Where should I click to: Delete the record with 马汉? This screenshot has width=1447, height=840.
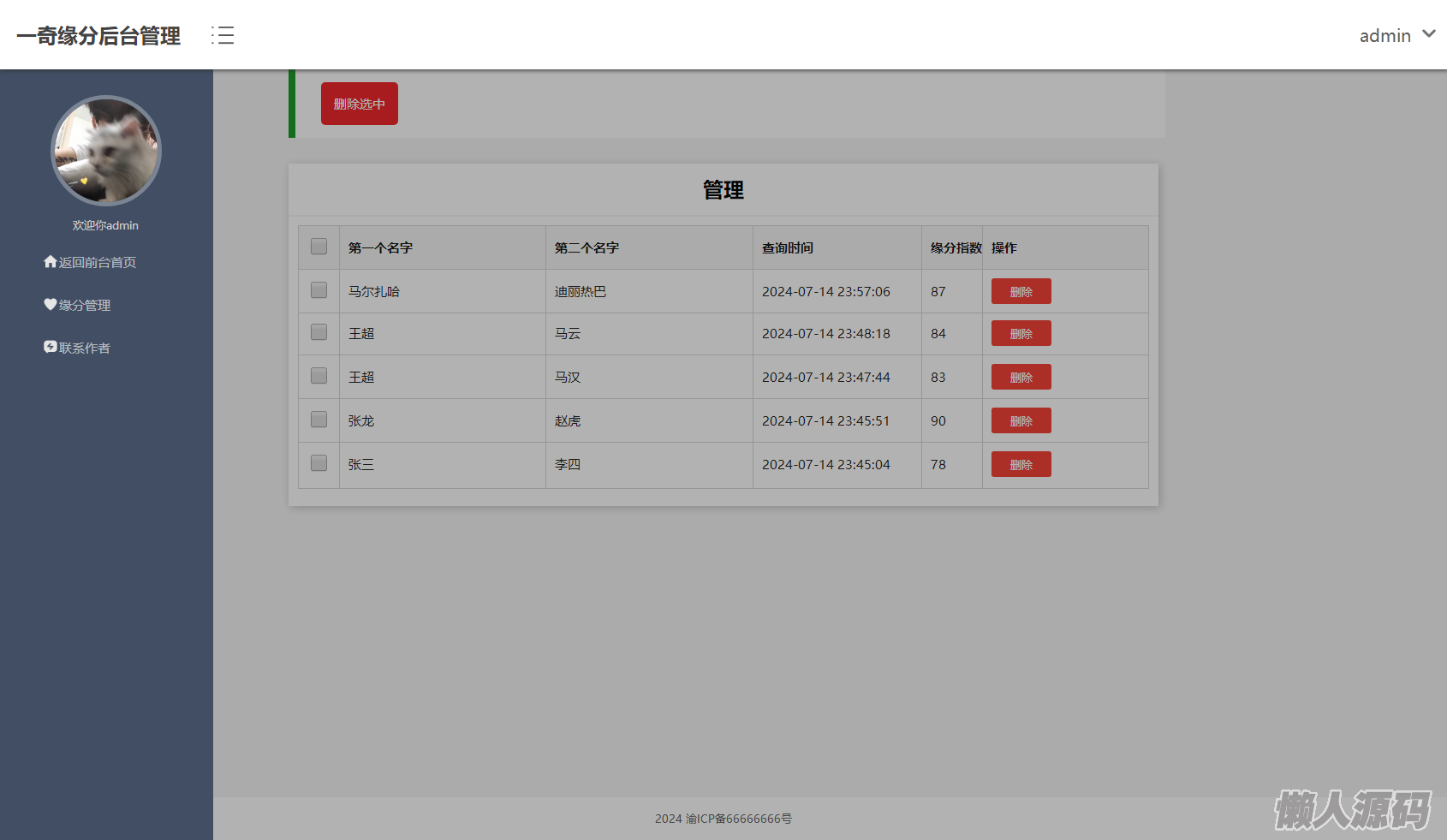coord(1021,377)
